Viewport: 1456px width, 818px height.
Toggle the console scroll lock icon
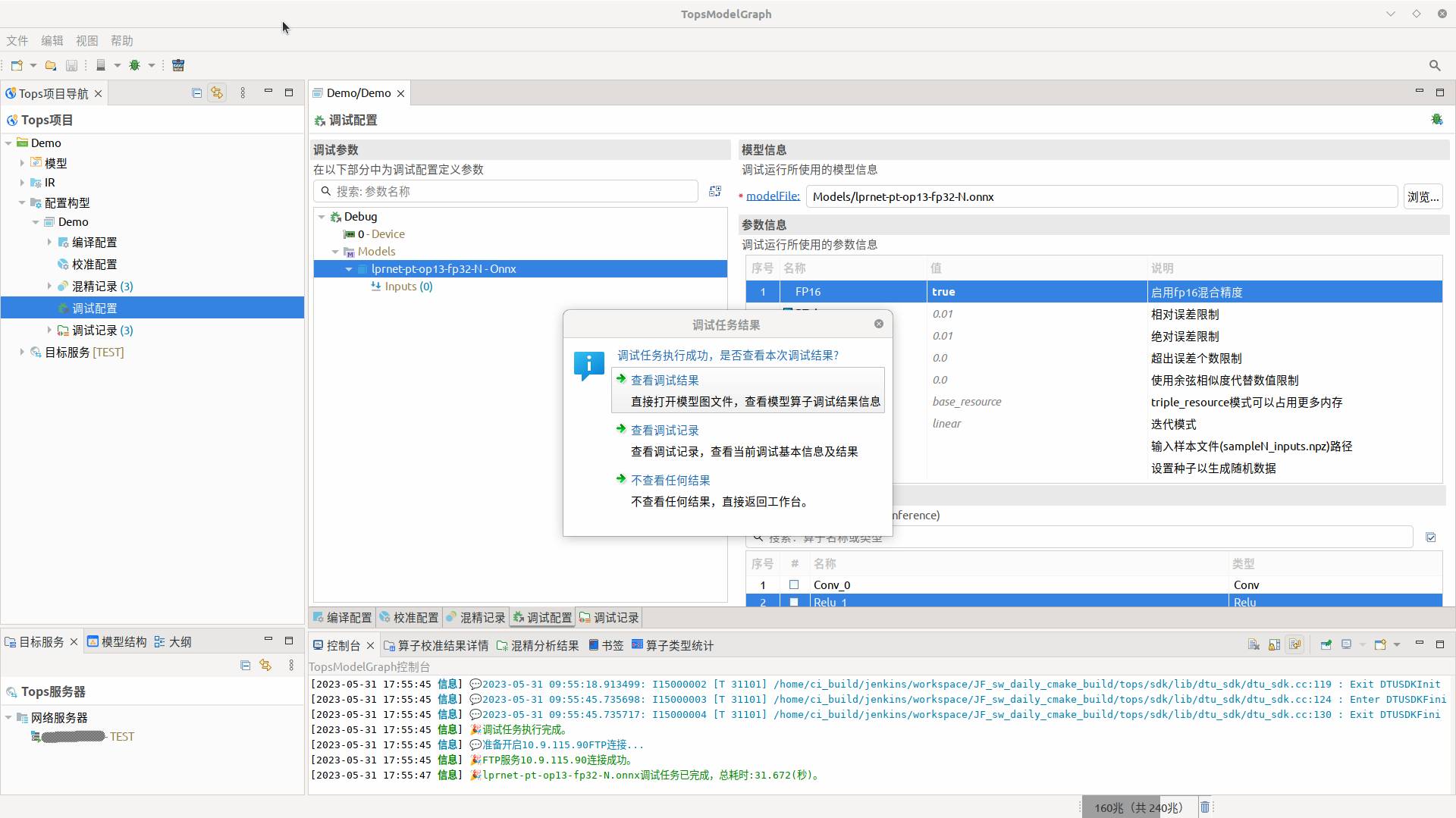[1274, 644]
